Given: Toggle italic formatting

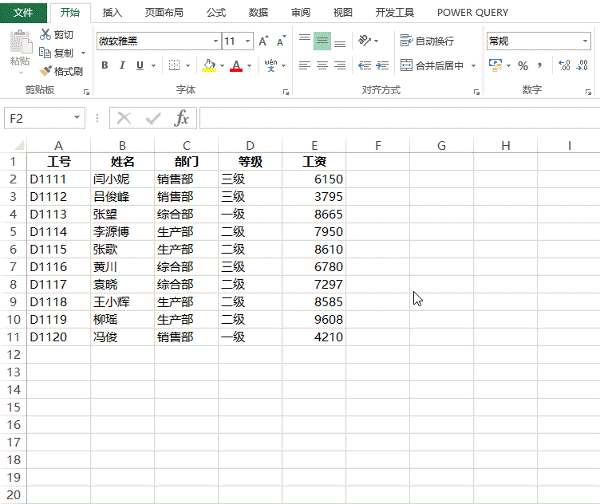Looking at the screenshot, I should point(122,65).
